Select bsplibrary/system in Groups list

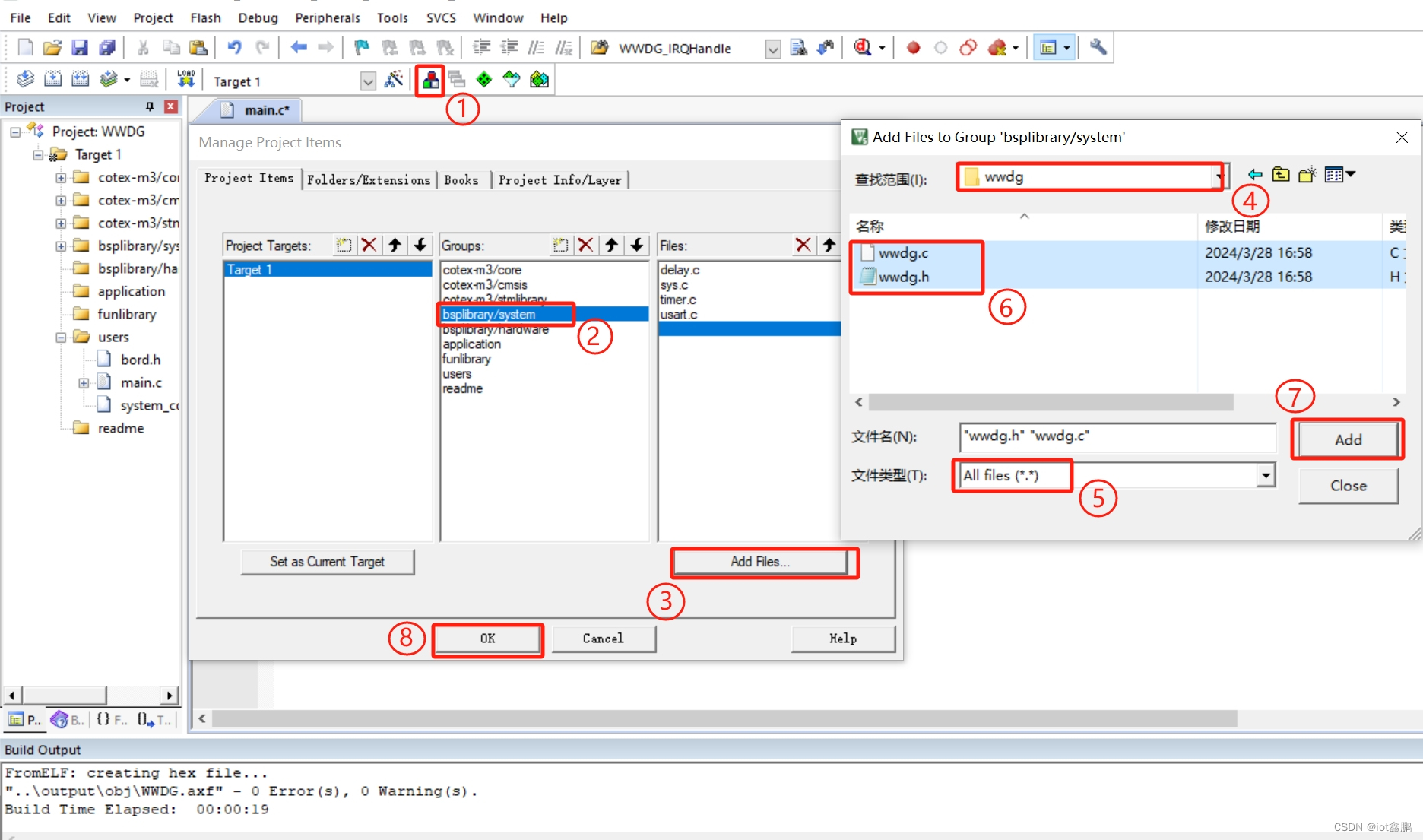point(544,314)
